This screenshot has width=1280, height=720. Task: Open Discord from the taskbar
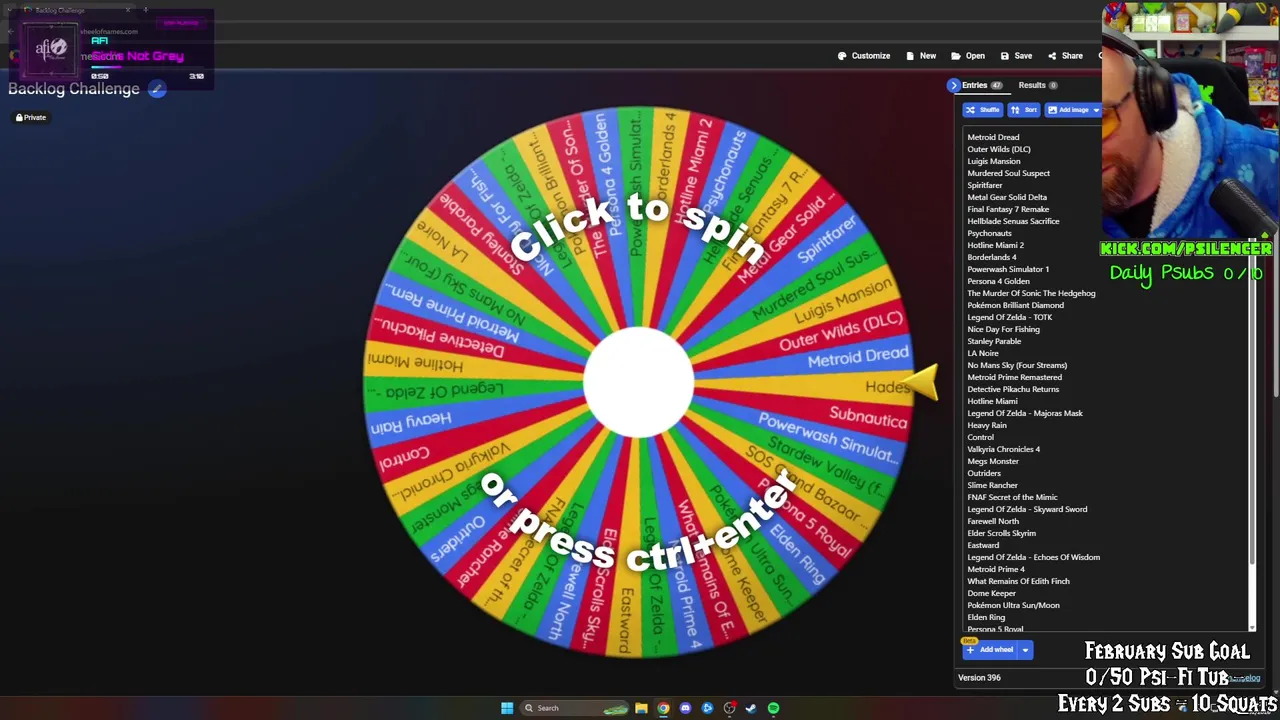point(685,708)
